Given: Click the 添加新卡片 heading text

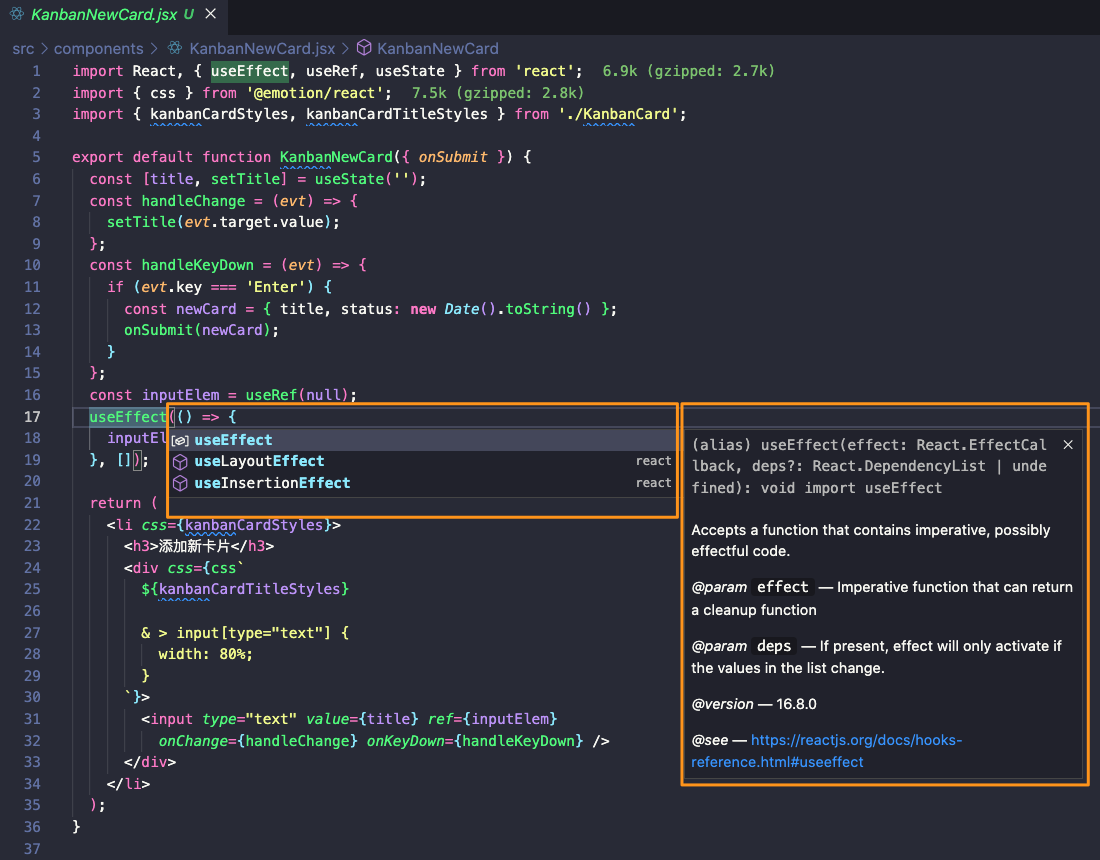Looking at the screenshot, I should 194,546.
